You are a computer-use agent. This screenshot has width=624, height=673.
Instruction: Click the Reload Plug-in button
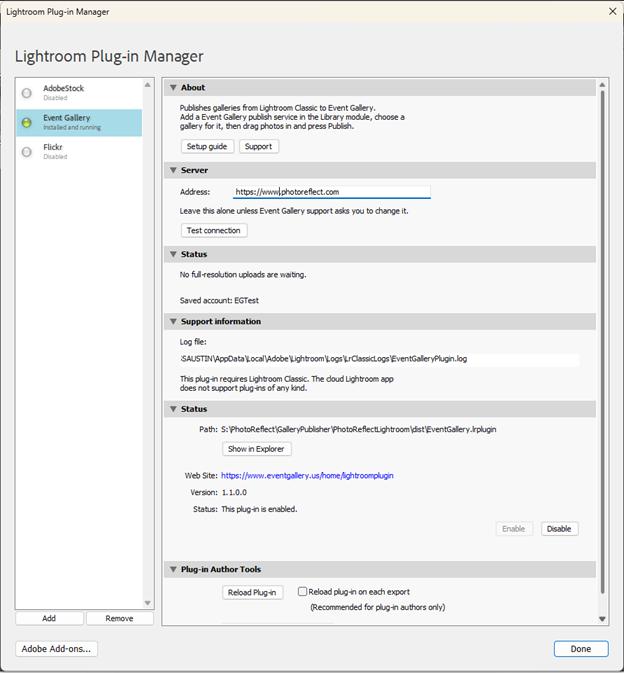point(252,592)
